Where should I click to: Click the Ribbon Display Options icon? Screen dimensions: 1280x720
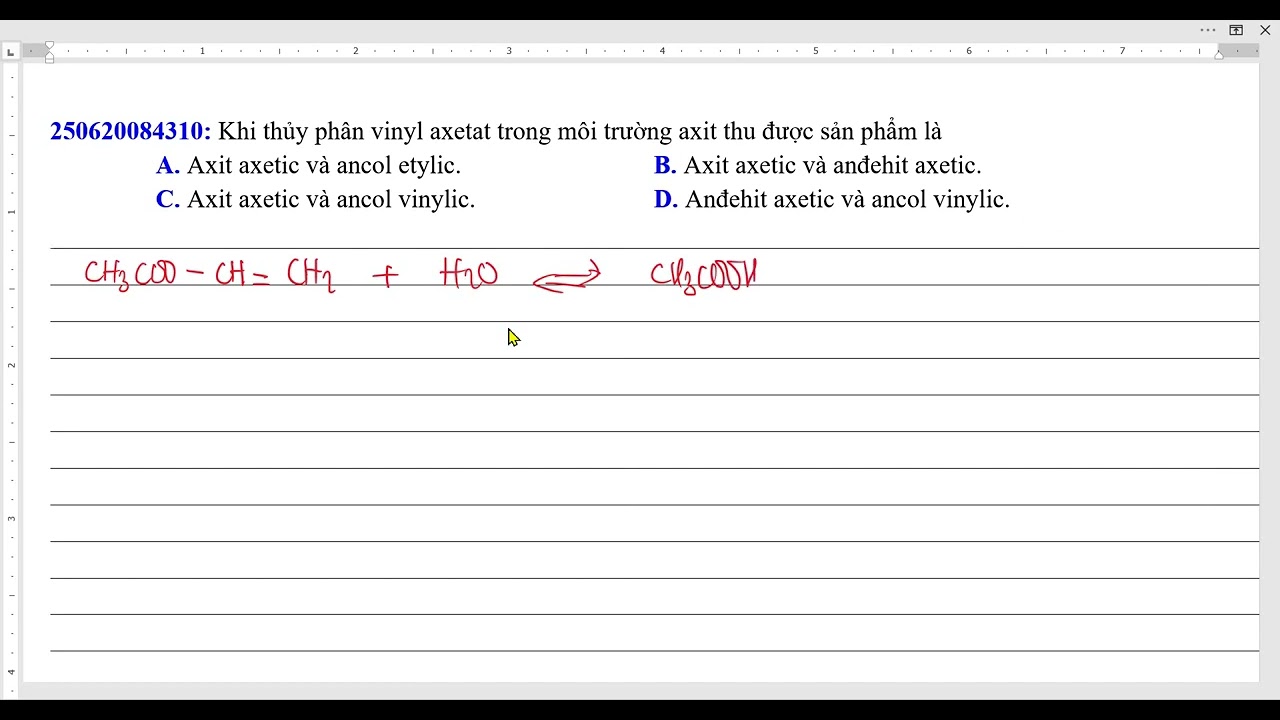click(x=1236, y=30)
